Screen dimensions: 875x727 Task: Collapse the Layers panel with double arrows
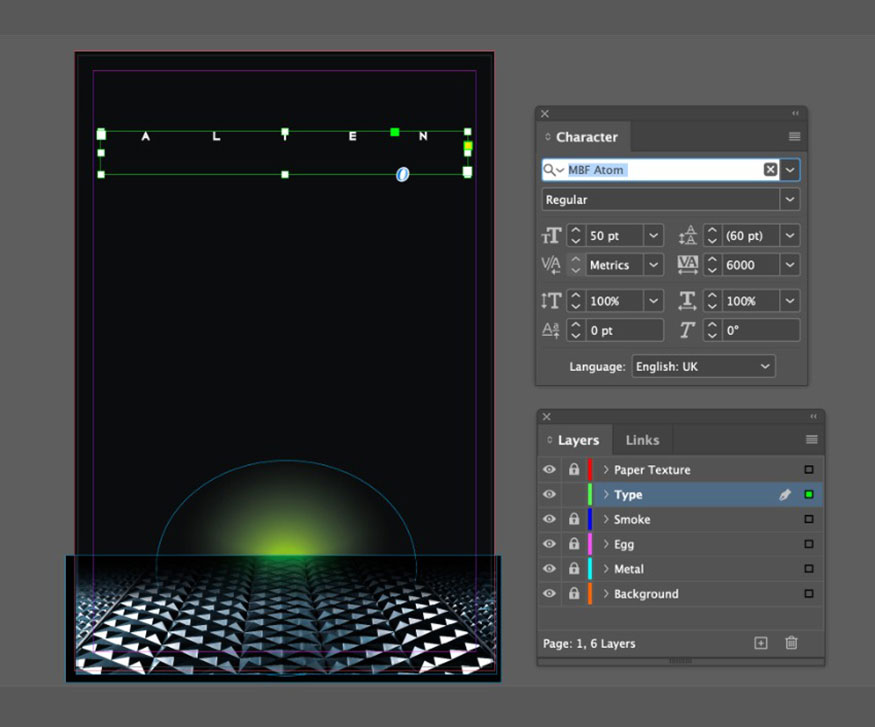pyautogui.click(x=813, y=416)
